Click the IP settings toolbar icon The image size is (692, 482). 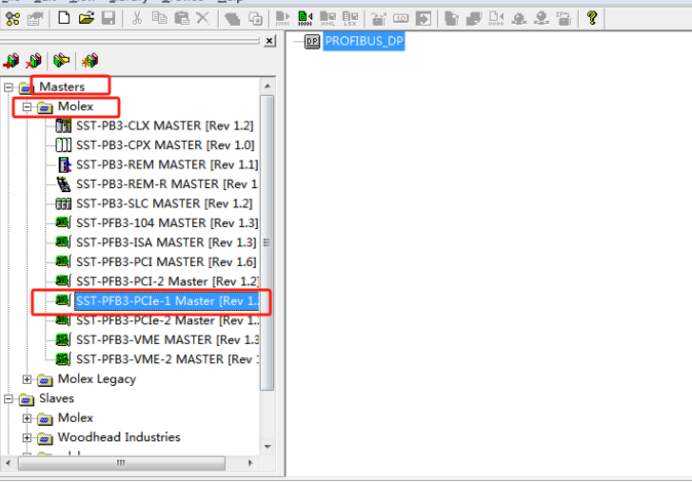(x=564, y=18)
